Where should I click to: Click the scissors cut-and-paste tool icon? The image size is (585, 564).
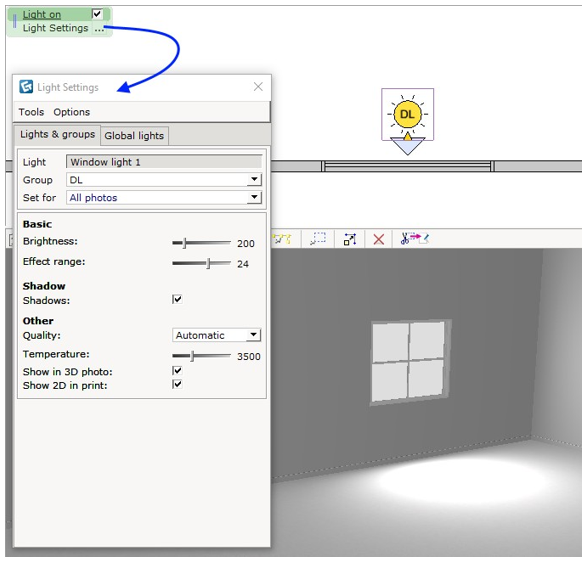coord(414,239)
